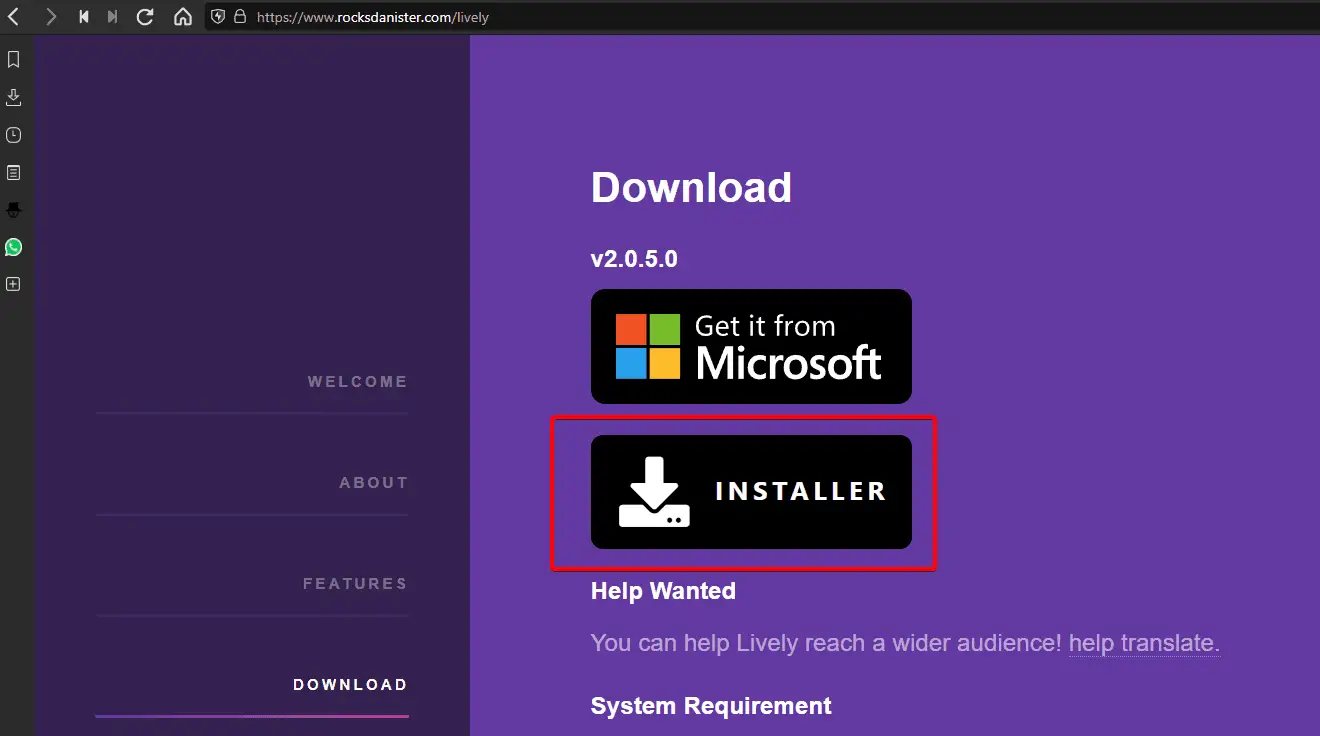The image size is (1320, 736).
Task: Navigate to the WELCOME section
Action: [x=357, y=382]
